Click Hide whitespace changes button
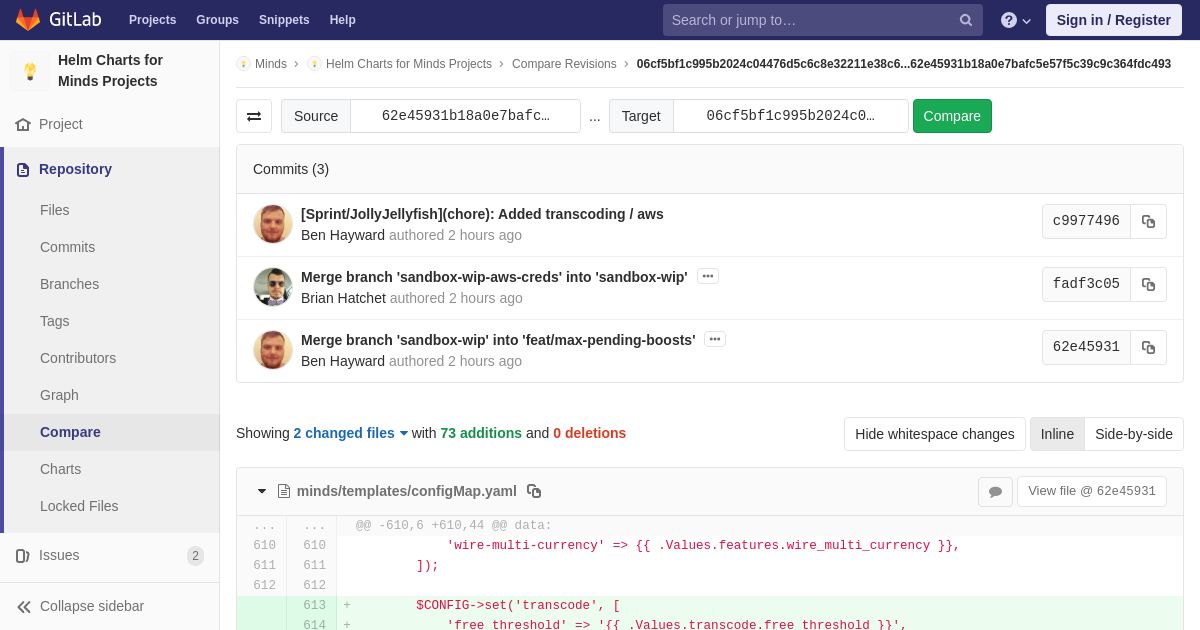The height and width of the screenshot is (630, 1200). (935, 434)
